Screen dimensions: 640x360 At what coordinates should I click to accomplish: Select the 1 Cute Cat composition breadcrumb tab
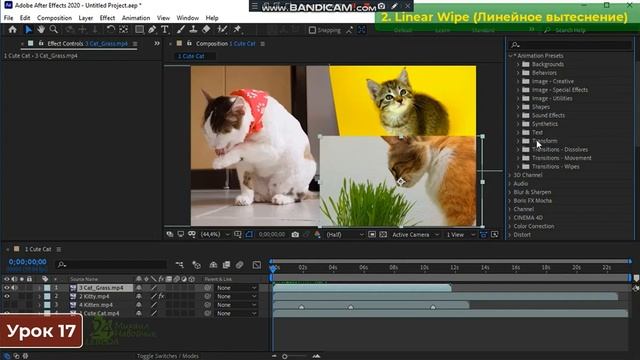click(x=191, y=56)
